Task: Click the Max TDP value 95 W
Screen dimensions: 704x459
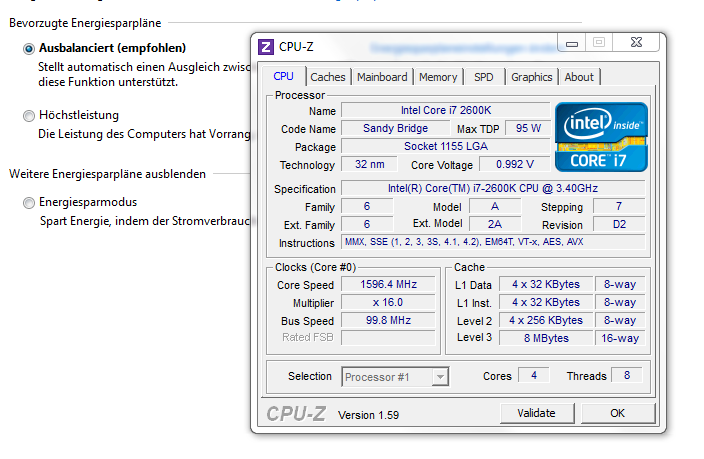Action: point(528,128)
